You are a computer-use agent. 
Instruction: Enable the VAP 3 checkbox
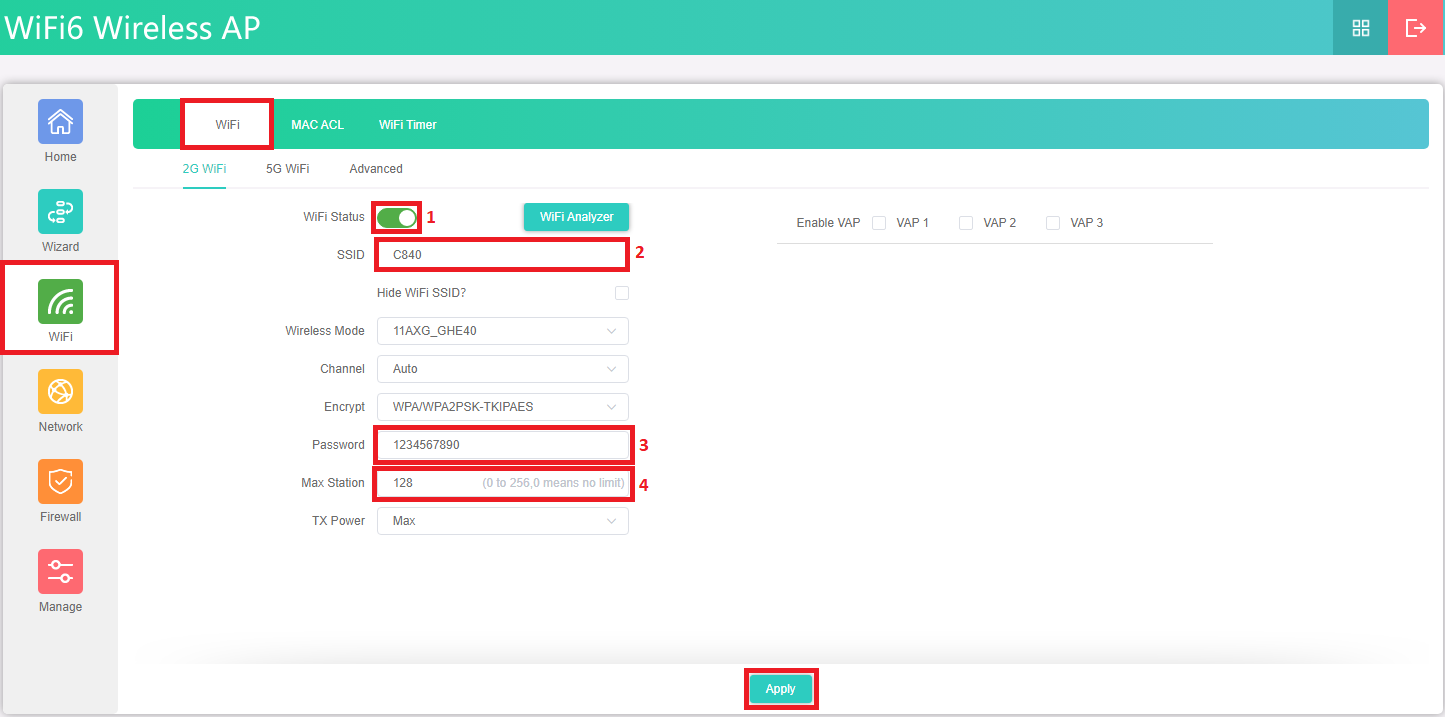[1053, 223]
